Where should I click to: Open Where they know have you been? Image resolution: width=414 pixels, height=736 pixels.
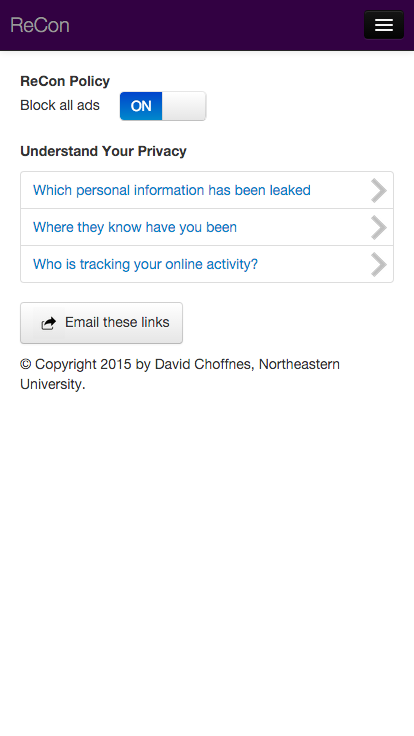point(207,227)
